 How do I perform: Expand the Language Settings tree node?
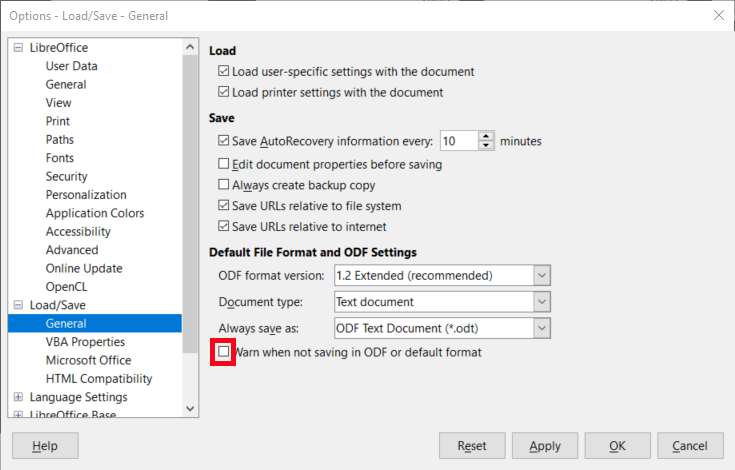18,397
